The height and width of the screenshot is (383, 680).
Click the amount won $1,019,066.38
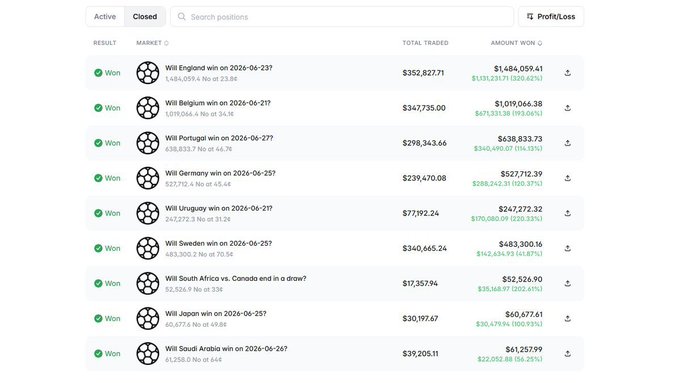(x=519, y=104)
